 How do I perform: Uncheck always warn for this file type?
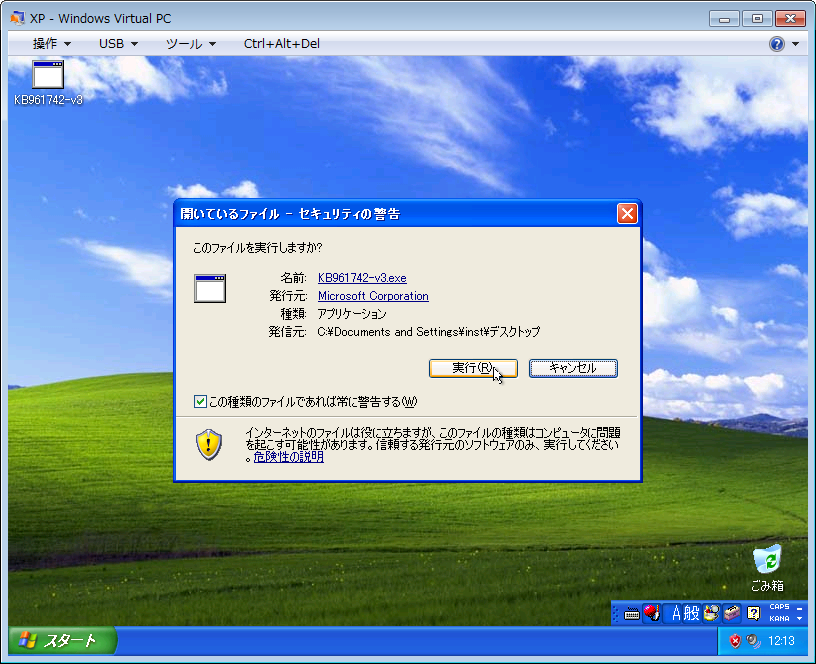(200, 401)
